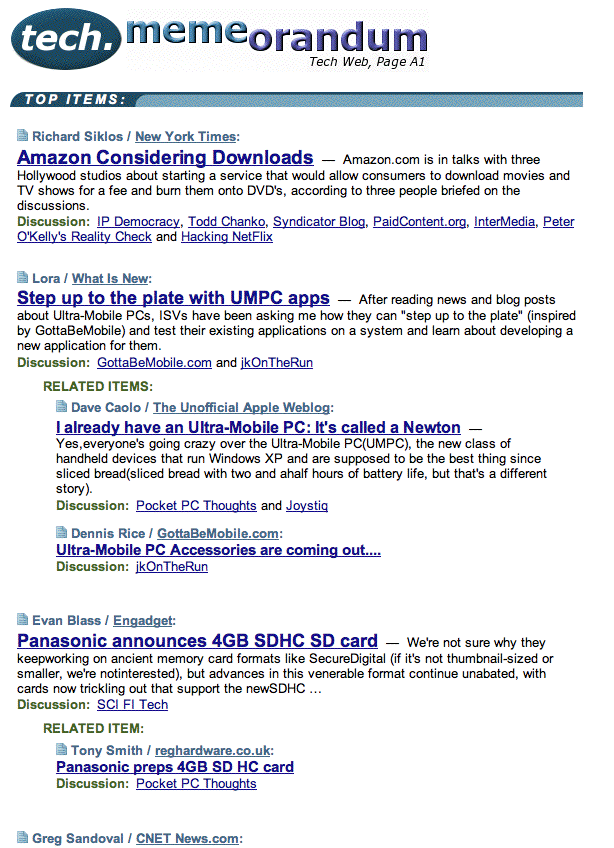Read the Newton Ultra-Mobile PC article
This screenshot has width=614, height=848.
258,427
